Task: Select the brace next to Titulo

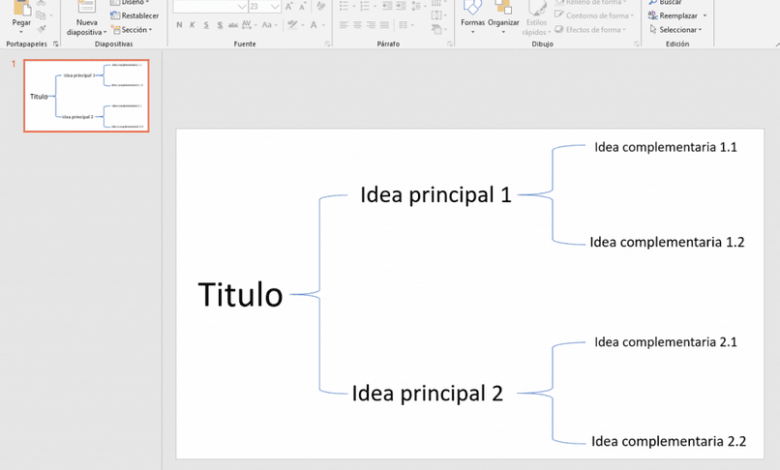Action: [x=319, y=294]
